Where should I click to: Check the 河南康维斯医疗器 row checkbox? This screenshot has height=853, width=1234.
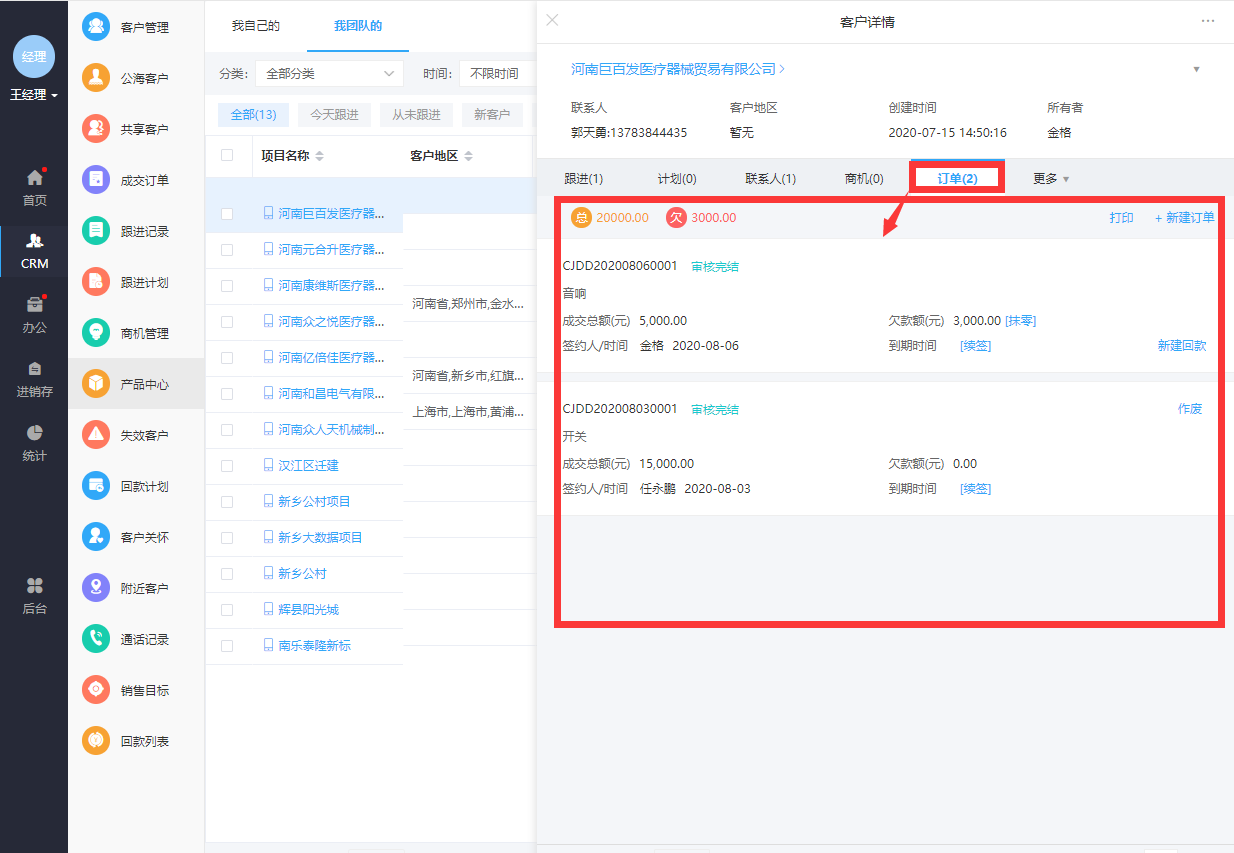click(x=227, y=286)
